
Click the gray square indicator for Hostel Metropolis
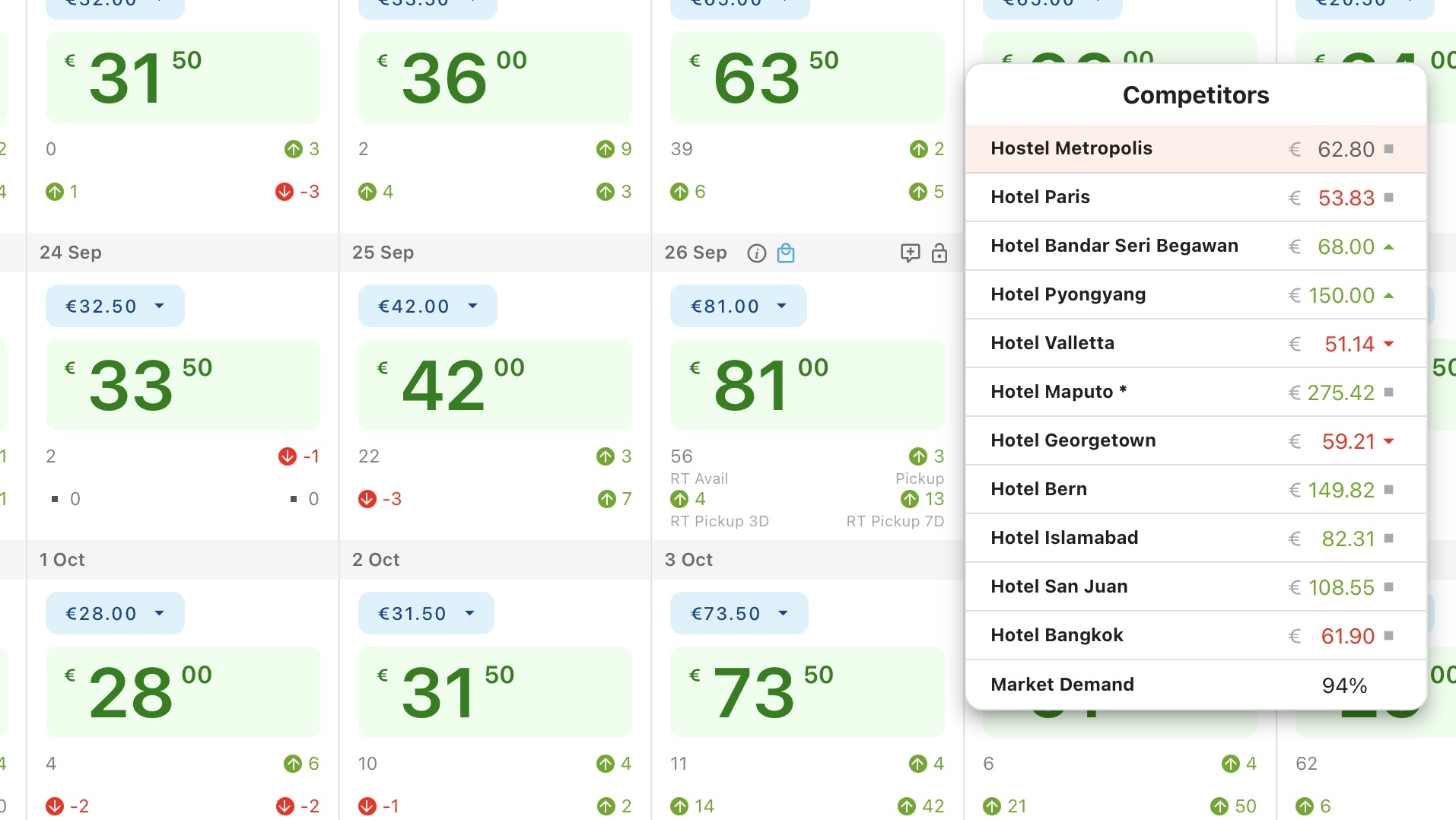coord(1389,149)
